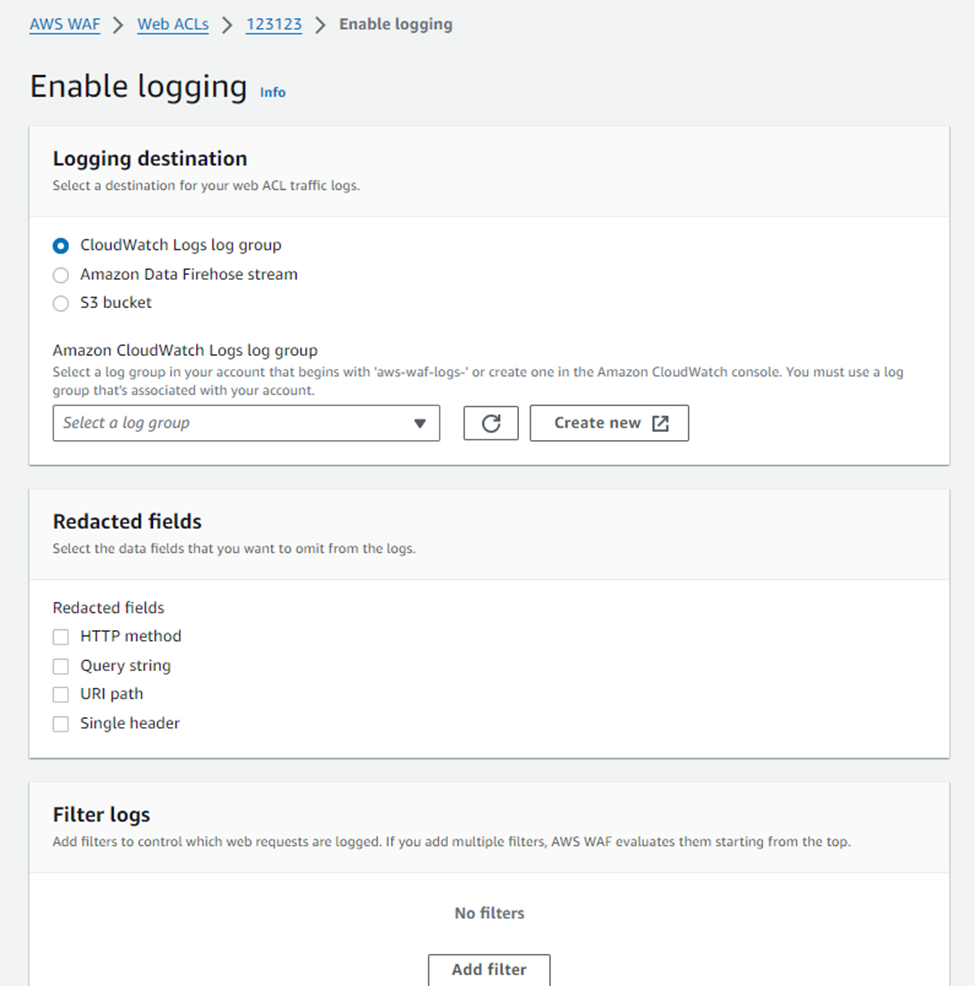Select the URI path checkbox
975x986 pixels.
click(x=60, y=694)
